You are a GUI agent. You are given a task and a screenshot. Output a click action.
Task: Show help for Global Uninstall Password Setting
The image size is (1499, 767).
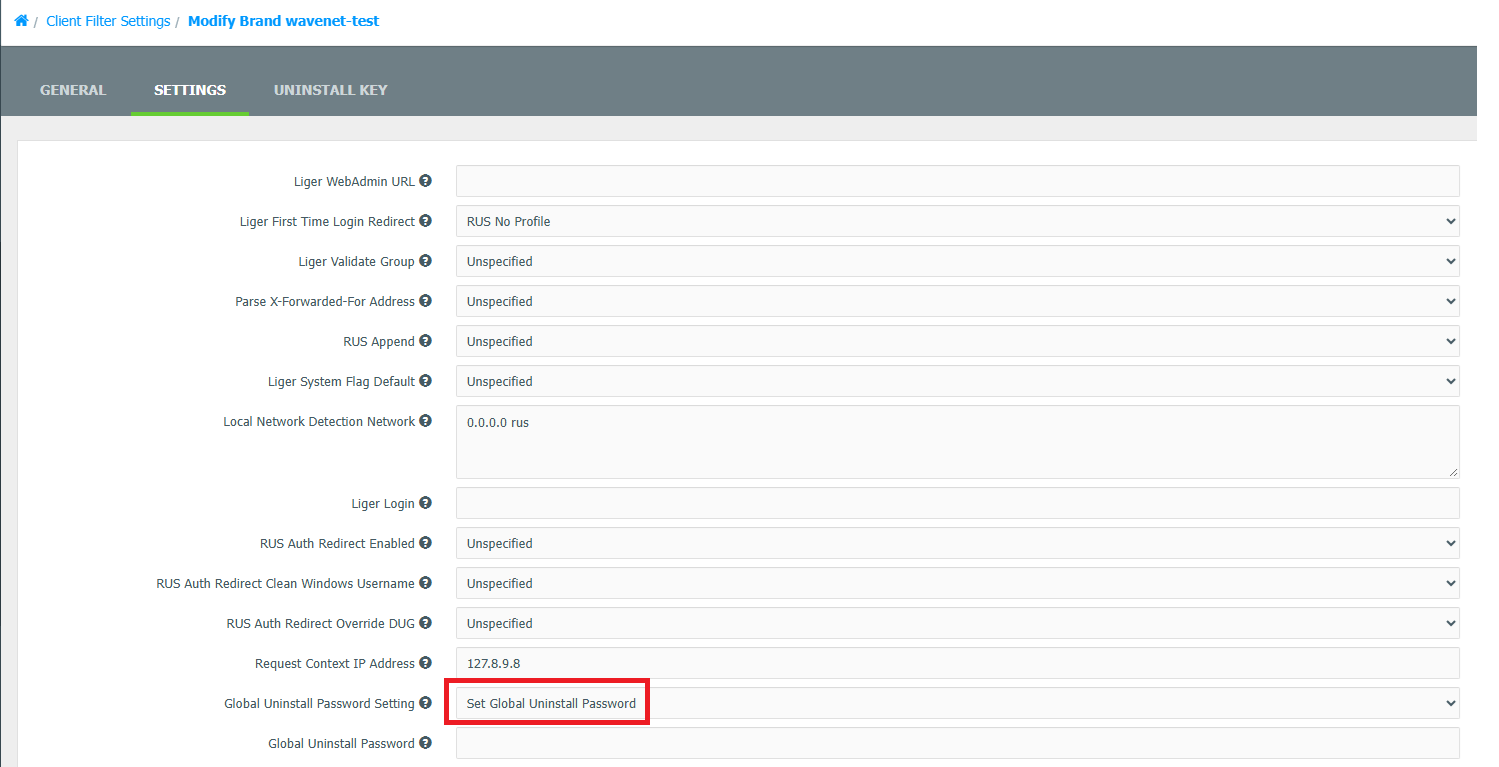[x=425, y=703]
